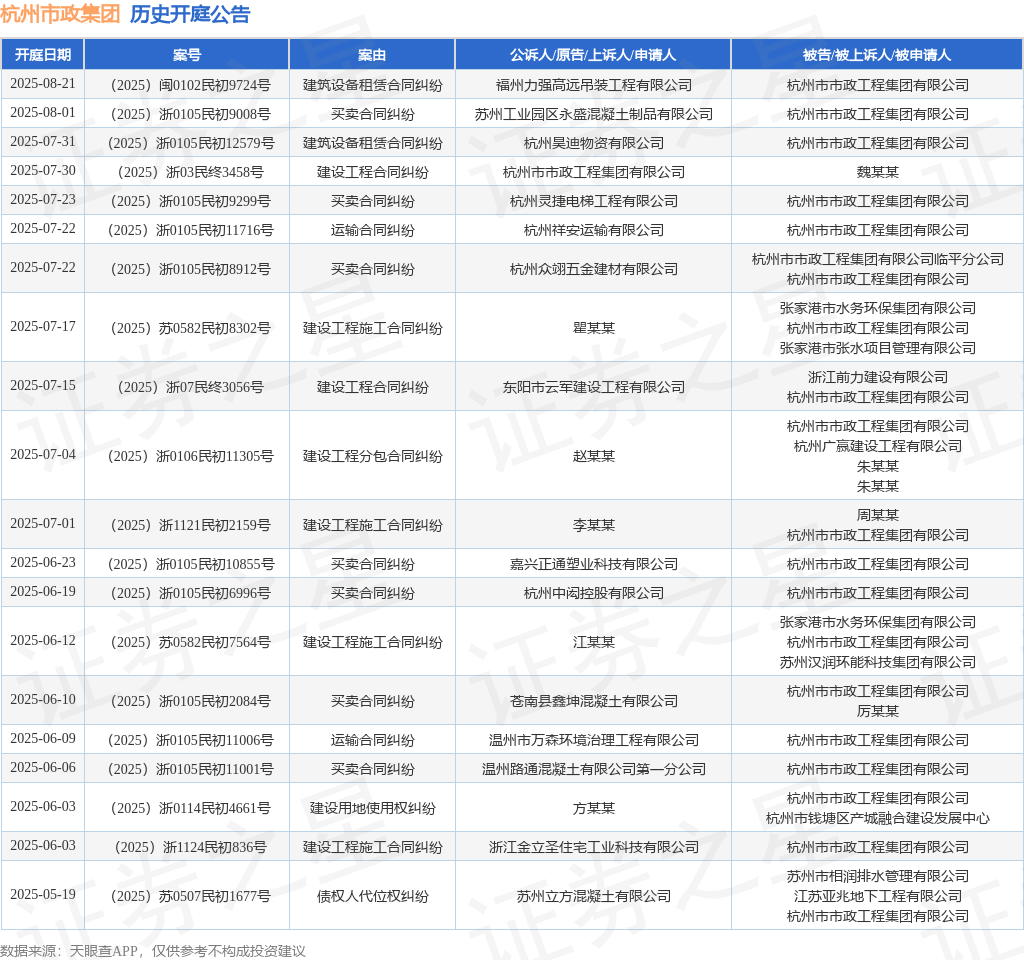The image size is (1024, 960).
Task: Click plaintiff 杭州祥安运输有限公司
Action: pyautogui.click(x=594, y=230)
